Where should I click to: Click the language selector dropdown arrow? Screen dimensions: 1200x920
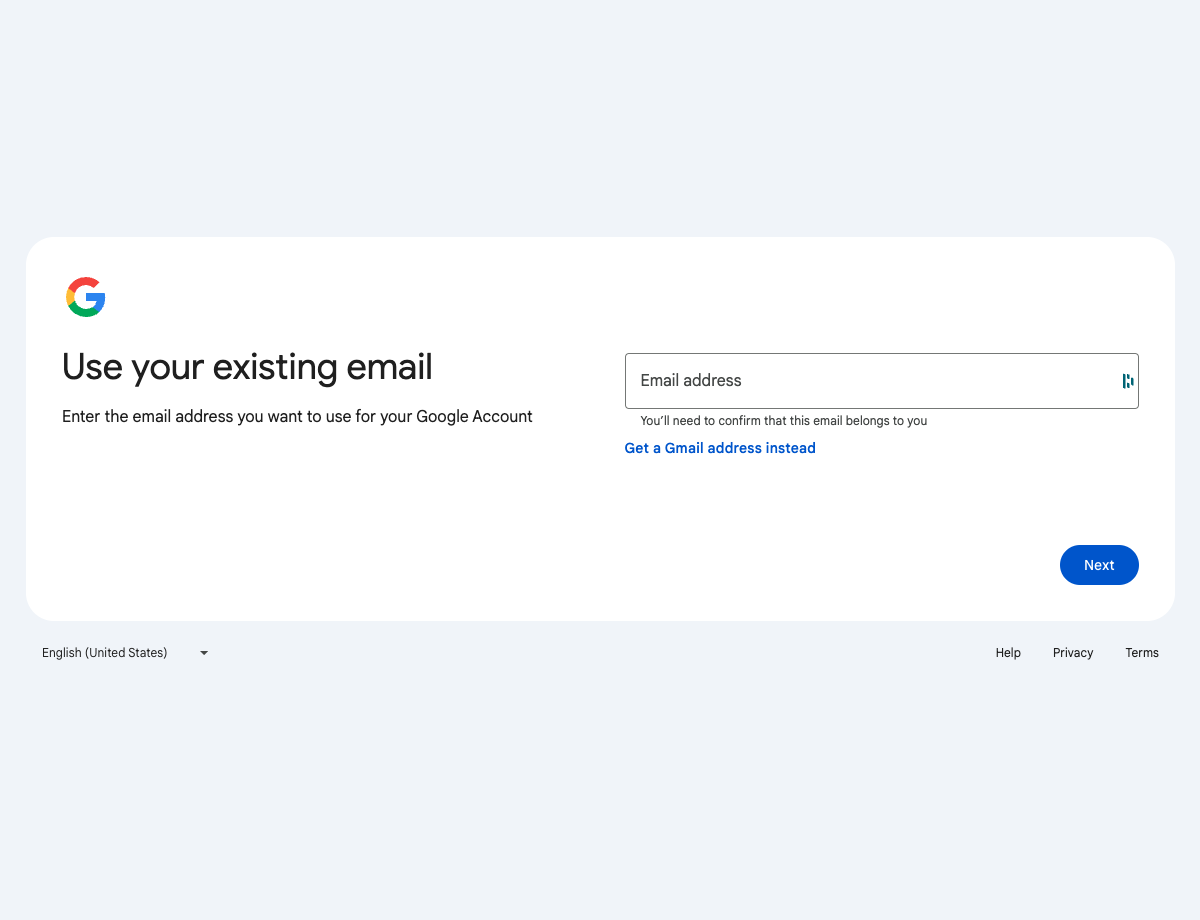pyautogui.click(x=204, y=653)
